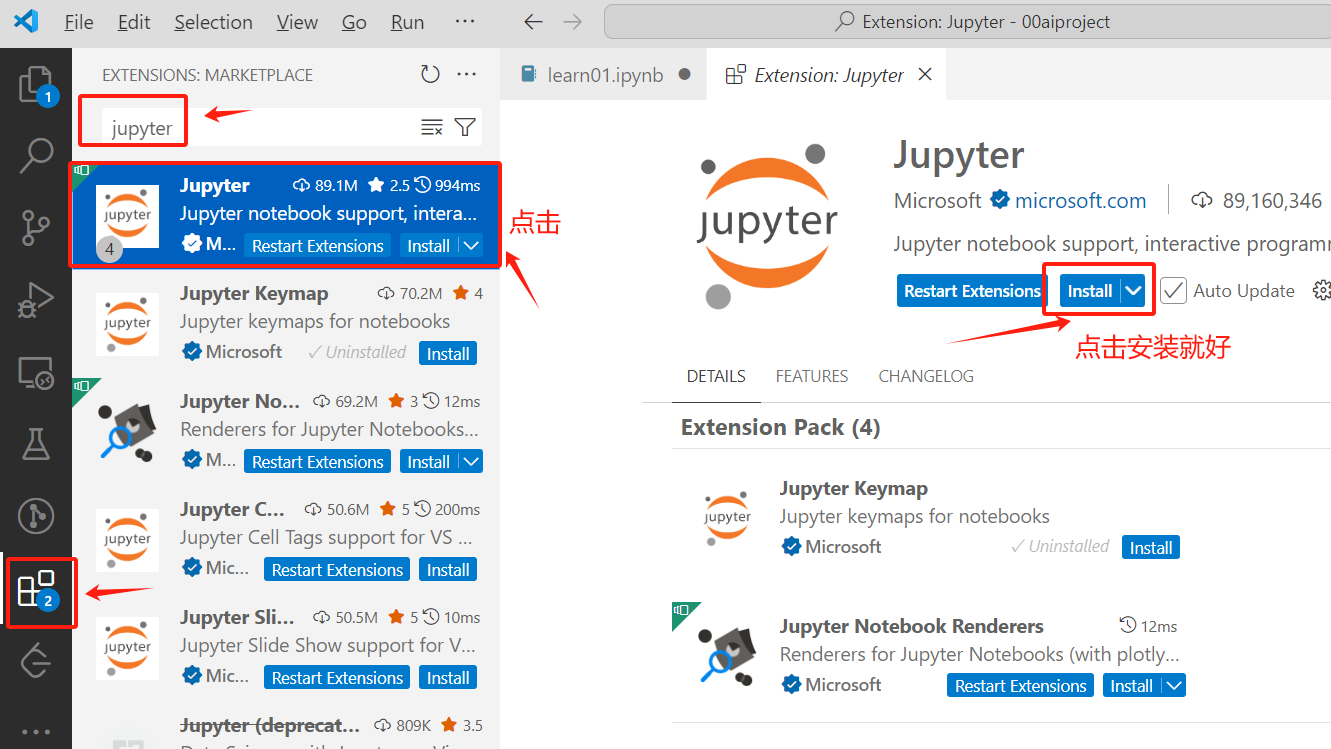Screen dimensions: 1331x749
Task: Expand Install dropdown arrow on Jupyter page
Action: pyautogui.click(x=1133, y=291)
